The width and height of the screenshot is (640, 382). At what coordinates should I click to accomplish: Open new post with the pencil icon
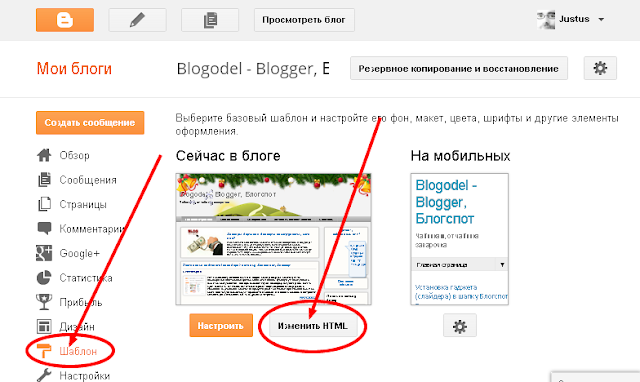(x=137, y=20)
